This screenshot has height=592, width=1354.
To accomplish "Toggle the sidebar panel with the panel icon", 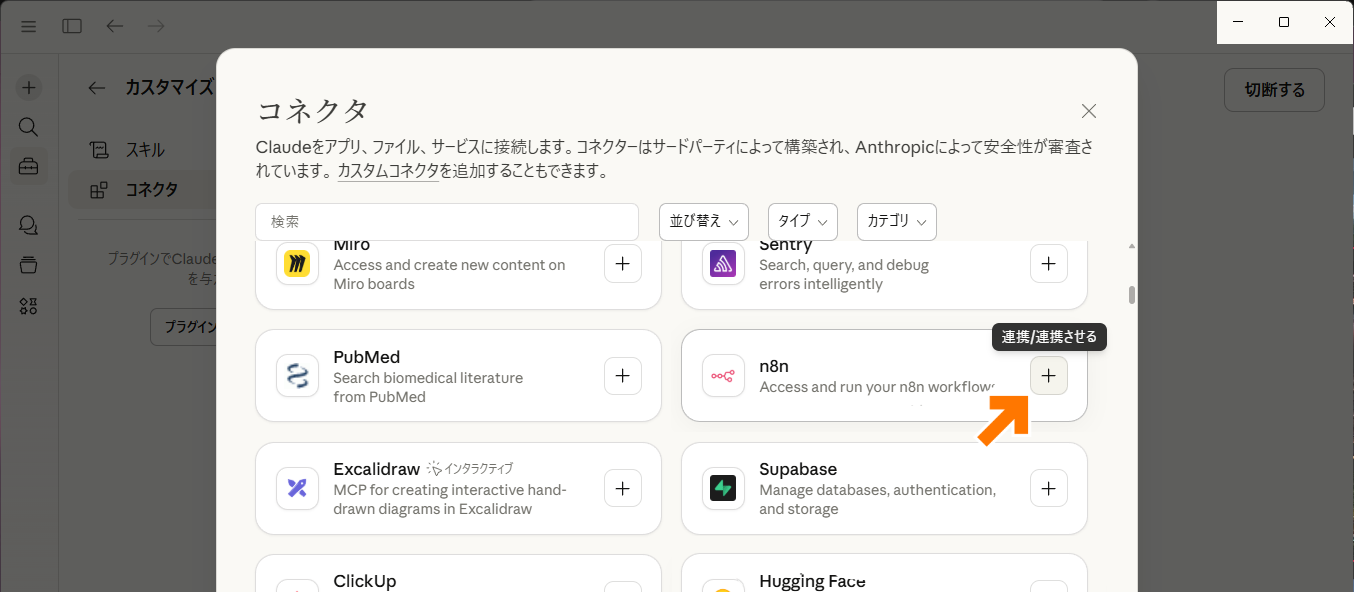I will [x=71, y=26].
